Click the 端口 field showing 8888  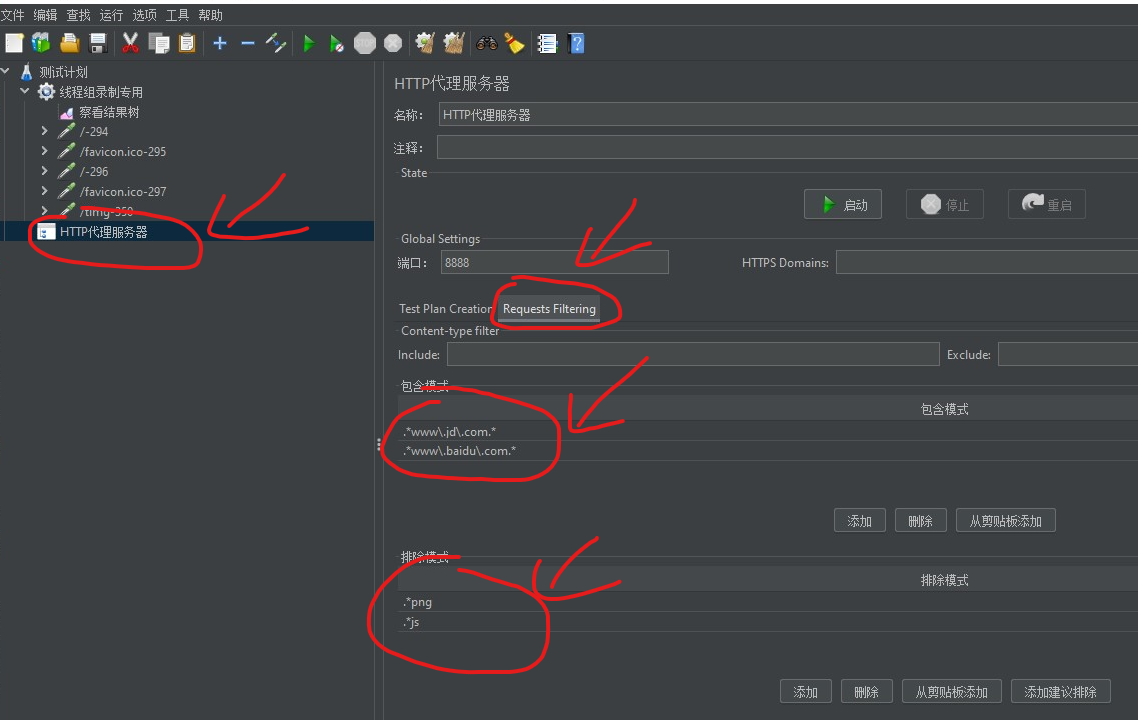coord(554,263)
